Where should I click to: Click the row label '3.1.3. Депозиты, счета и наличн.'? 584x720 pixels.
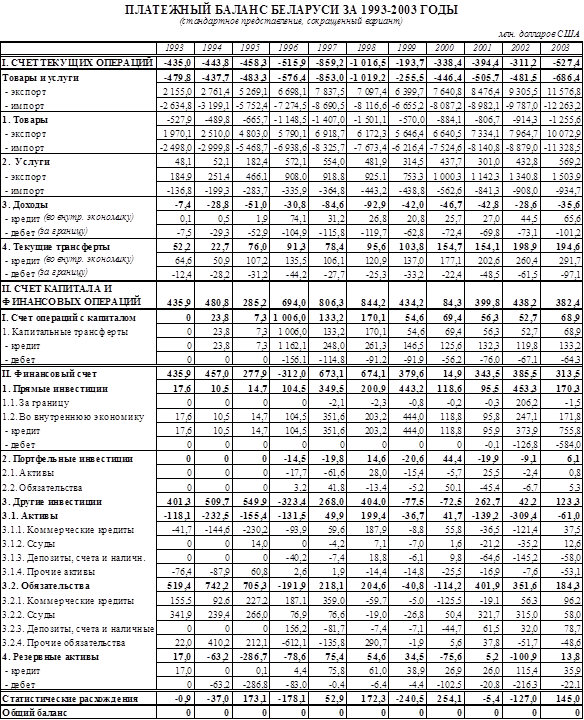click(x=74, y=558)
